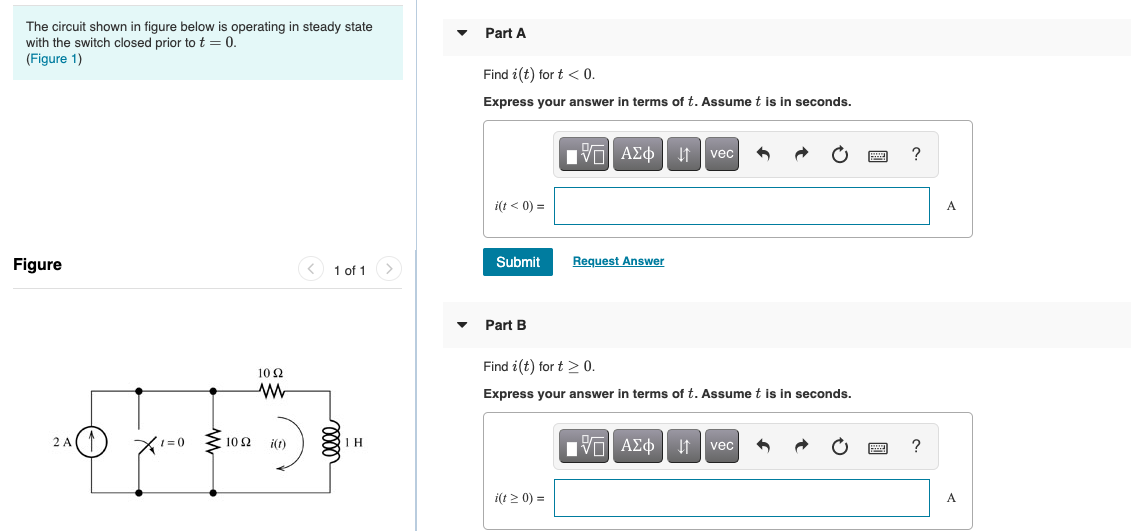Image resolution: width=1131 pixels, height=531 pixels.
Task: Open keyboard shortcuts in Part A toolbar
Action: click(878, 155)
